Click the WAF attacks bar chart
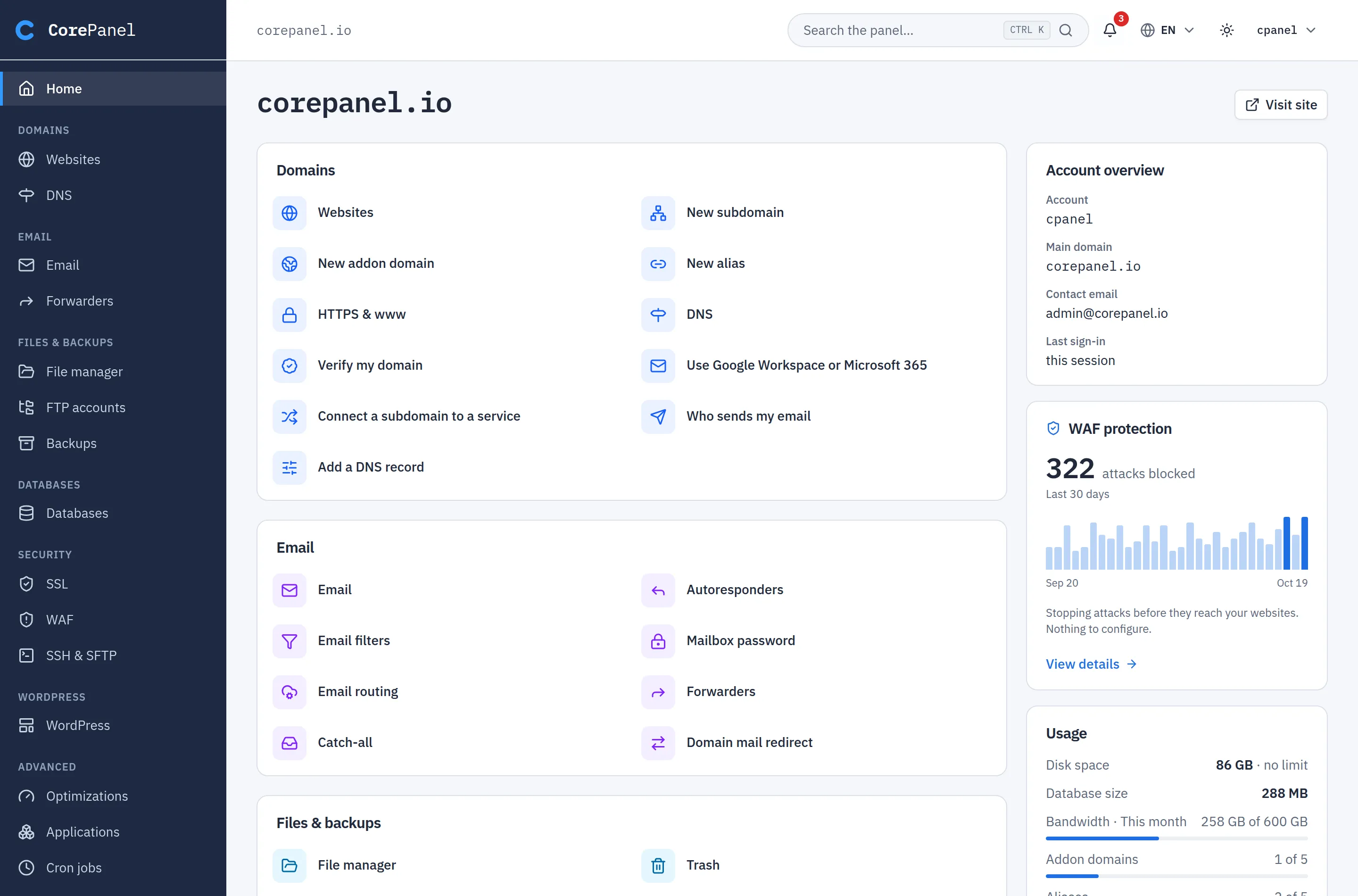1358x896 pixels. [x=1176, y=543]
